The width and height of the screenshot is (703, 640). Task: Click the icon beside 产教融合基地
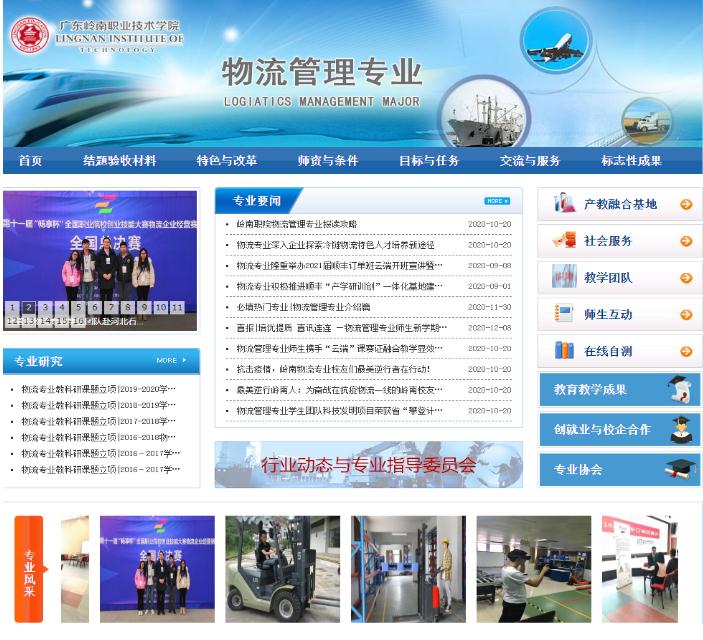point(564,204)
